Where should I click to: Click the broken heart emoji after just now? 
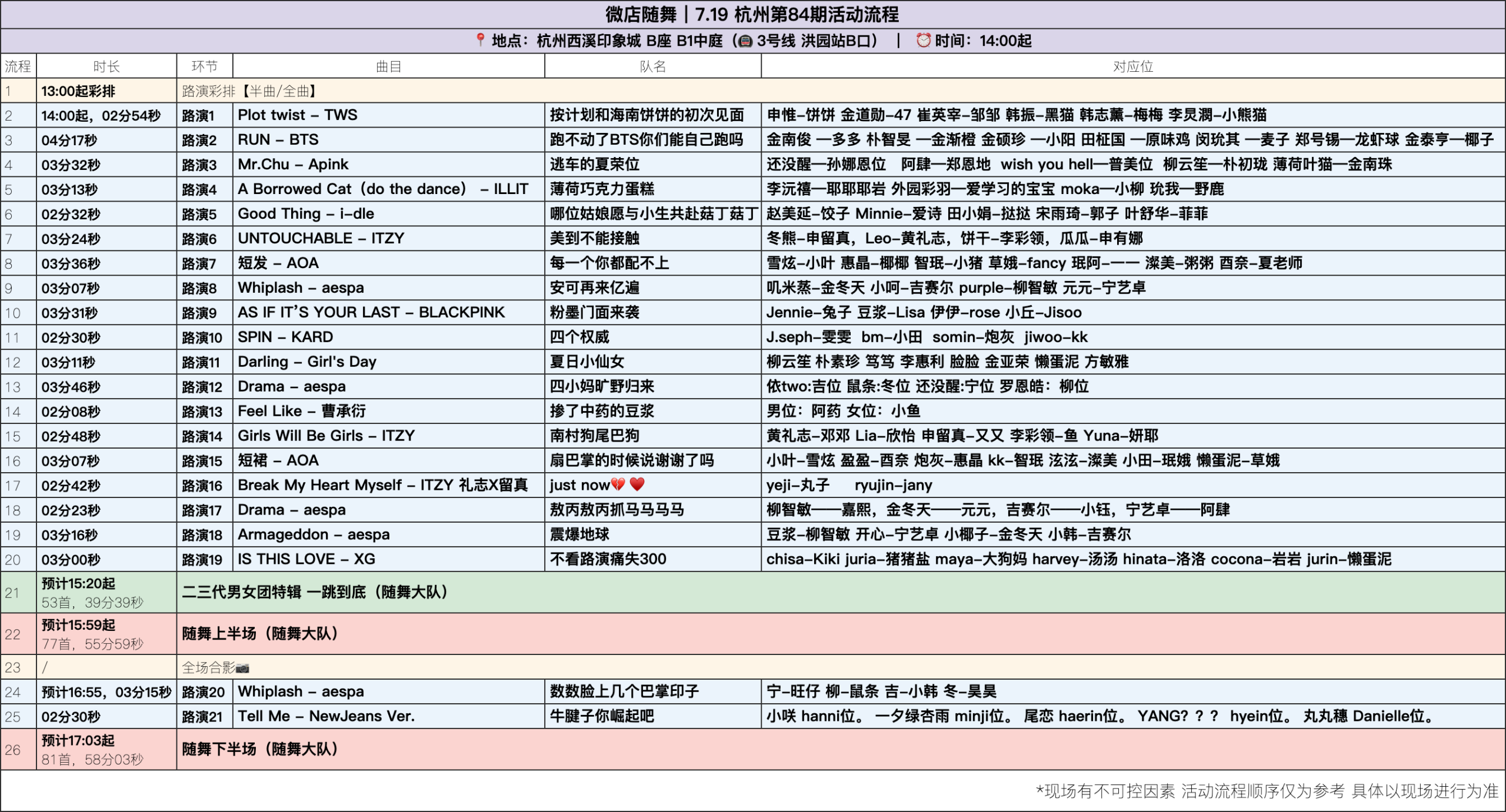618,484
